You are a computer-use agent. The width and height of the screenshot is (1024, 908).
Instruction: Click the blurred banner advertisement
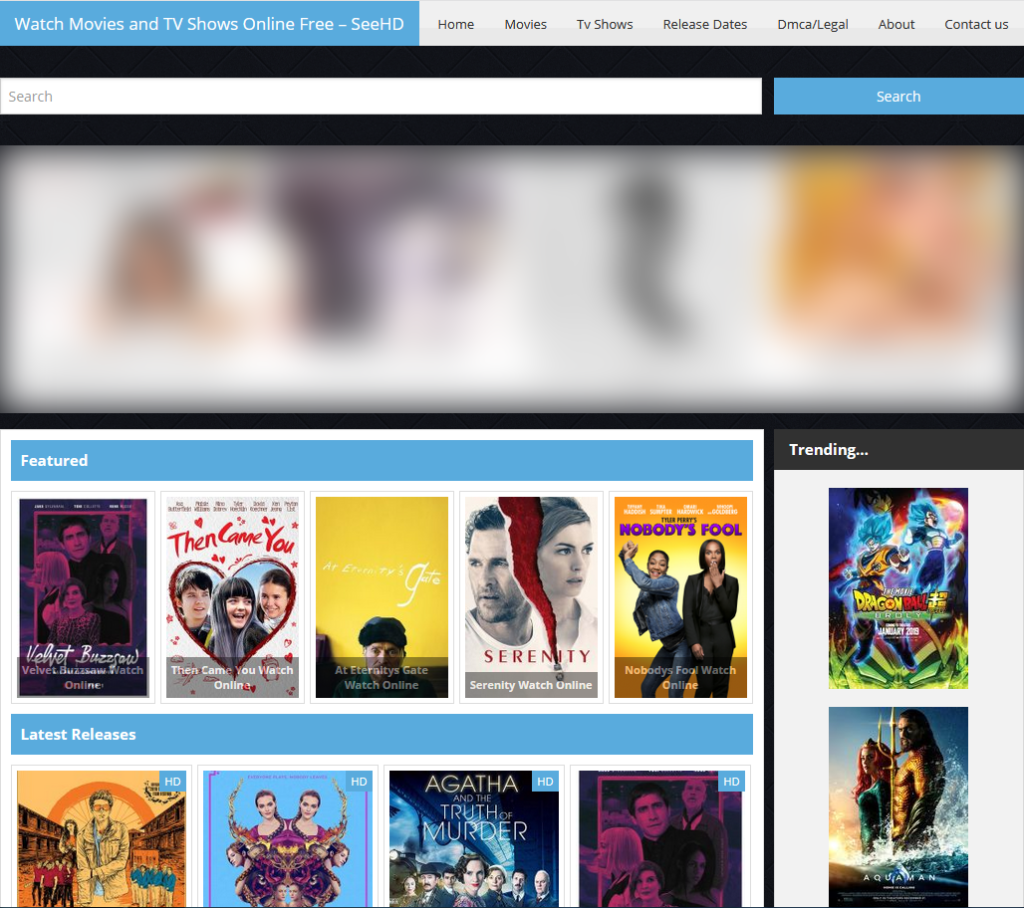(512, 279)
